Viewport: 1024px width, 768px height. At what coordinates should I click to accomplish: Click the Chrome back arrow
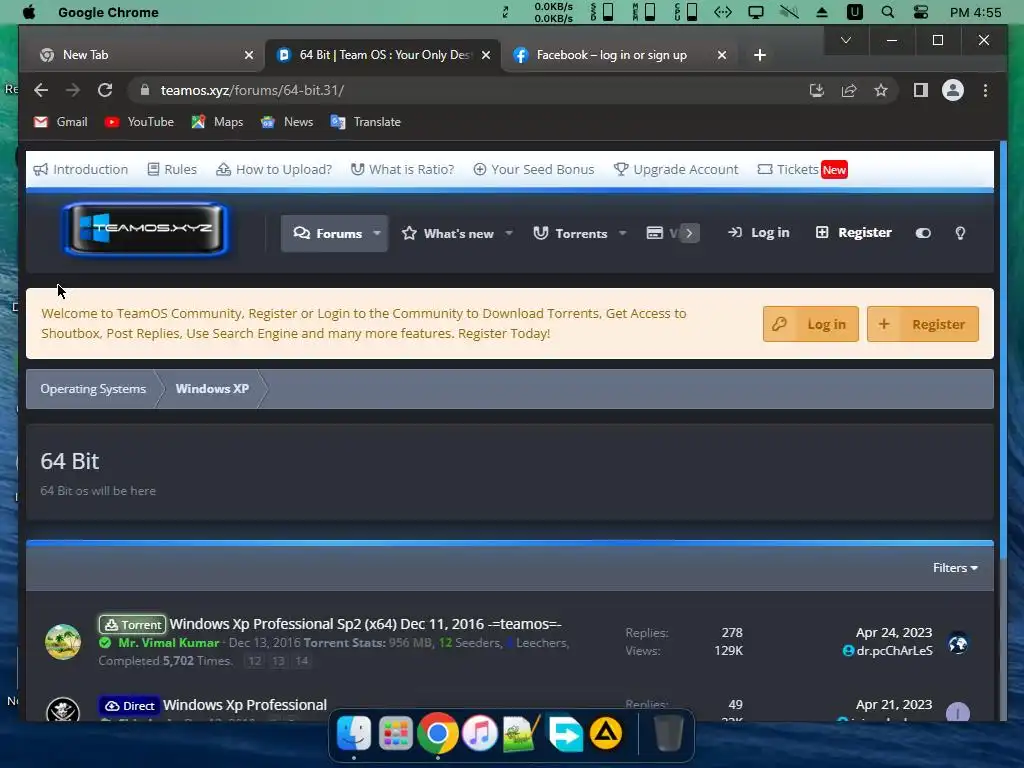[x=41, y=90]
